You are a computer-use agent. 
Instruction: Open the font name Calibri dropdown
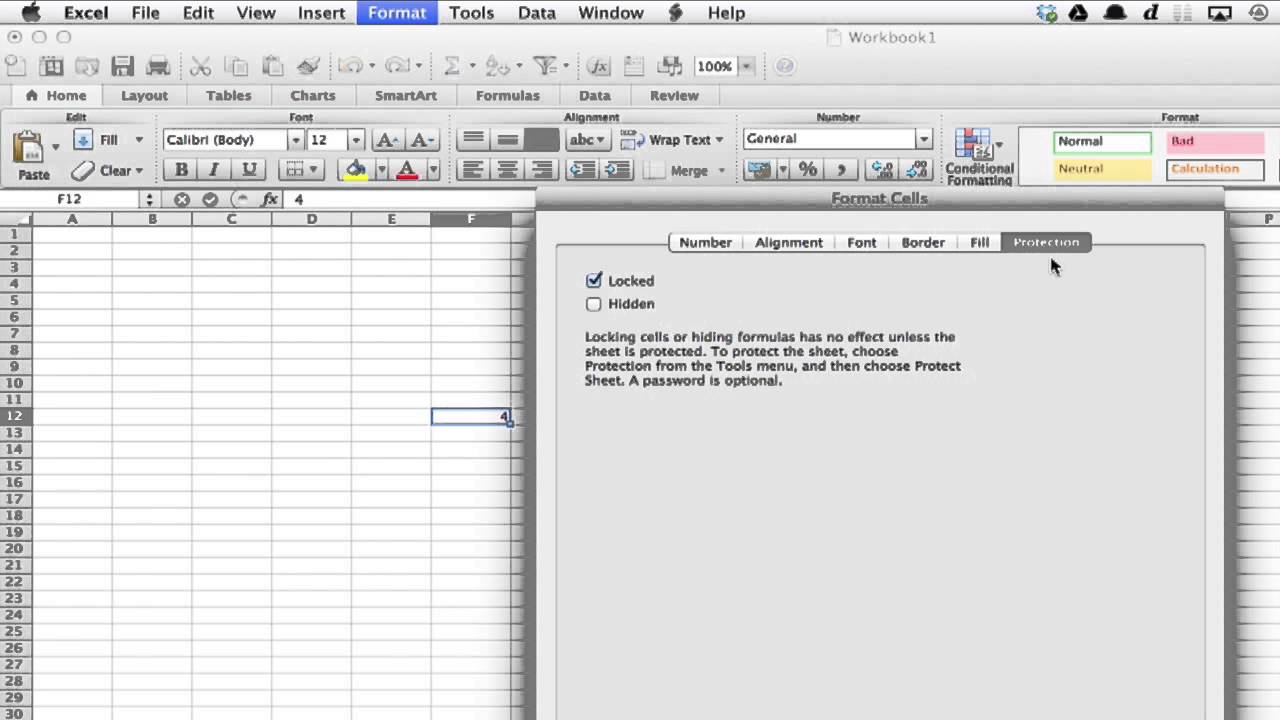point(295,140)
